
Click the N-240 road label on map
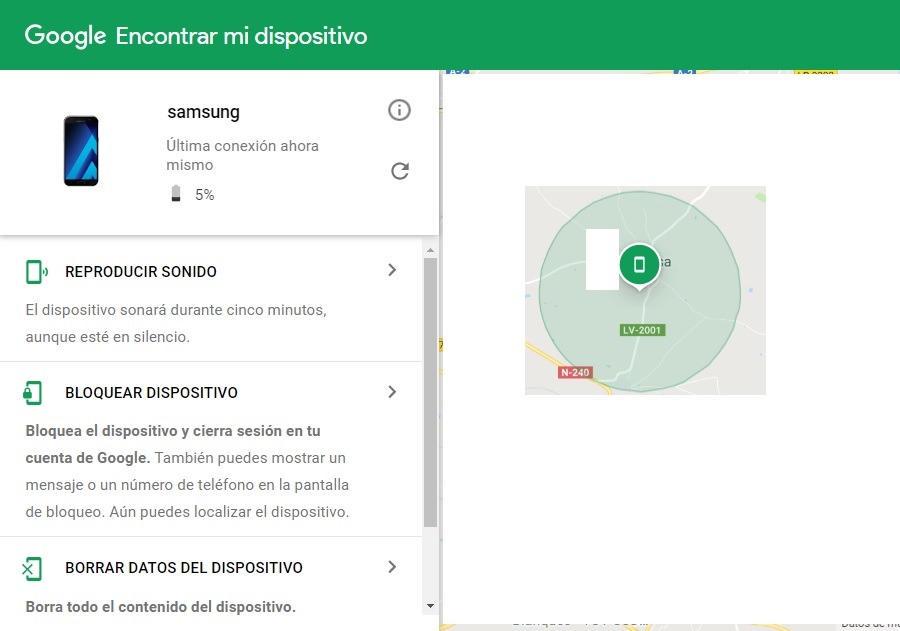[575, 372]
